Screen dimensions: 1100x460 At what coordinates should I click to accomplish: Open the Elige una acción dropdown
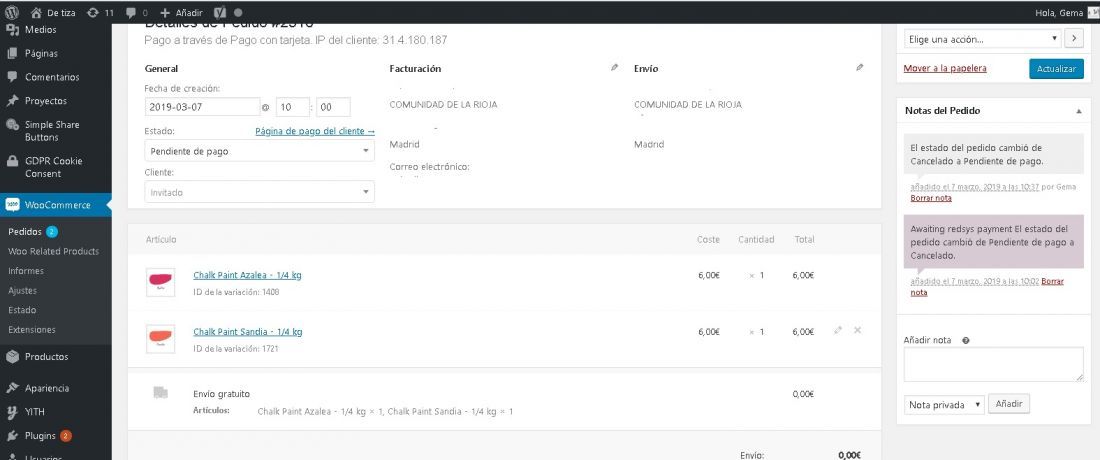click(x=982, y=39)
